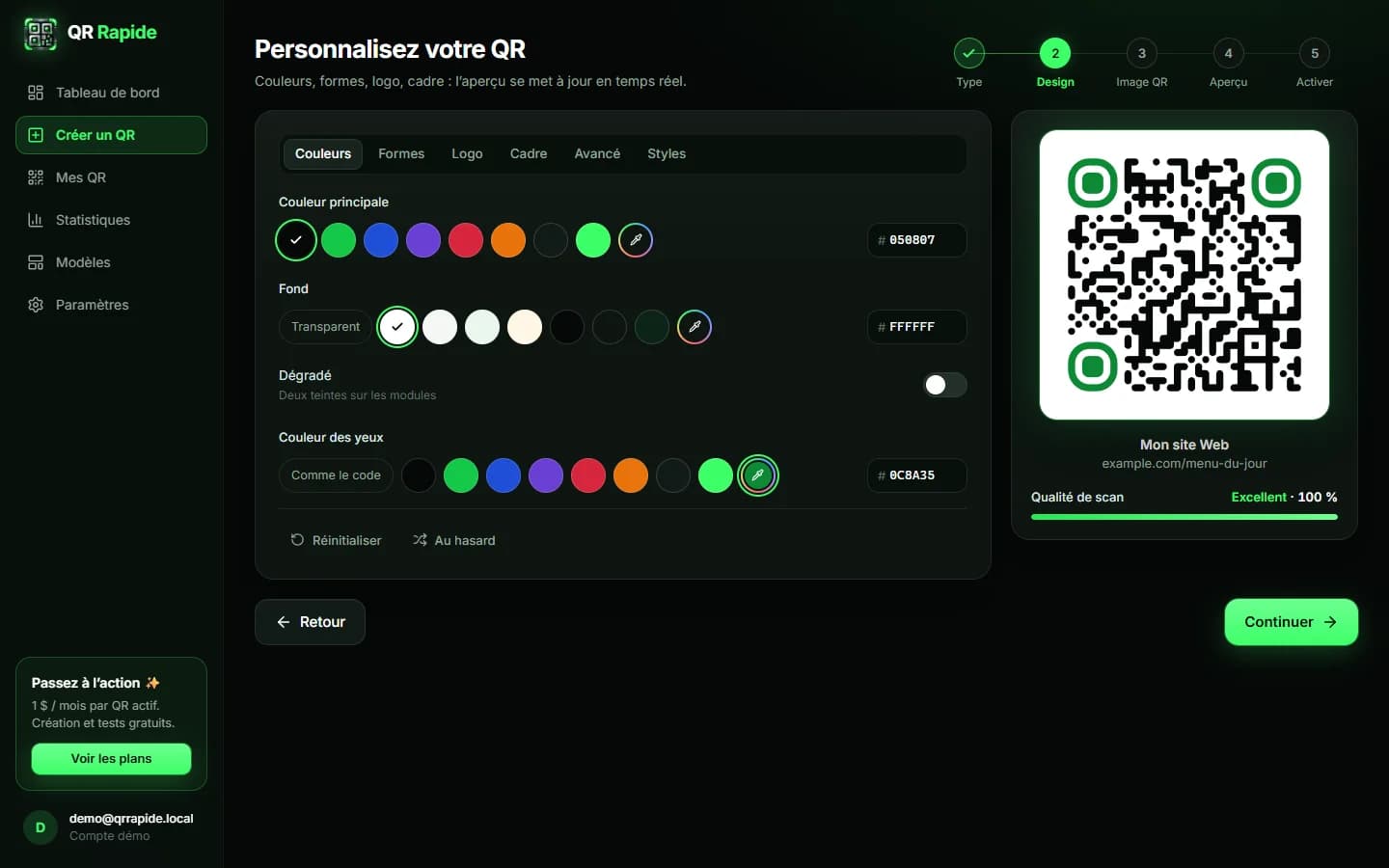Click the QR code preview image

click(1185, 275)
